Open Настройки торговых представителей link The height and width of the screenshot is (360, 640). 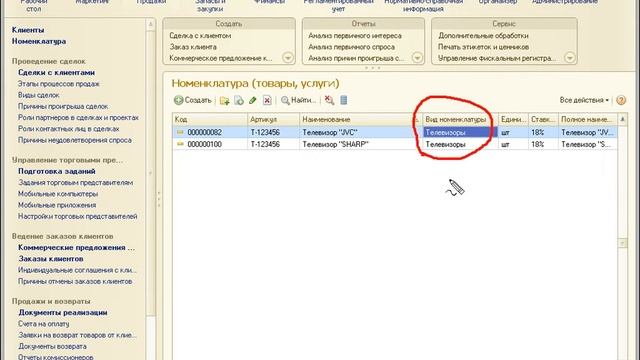78,216
